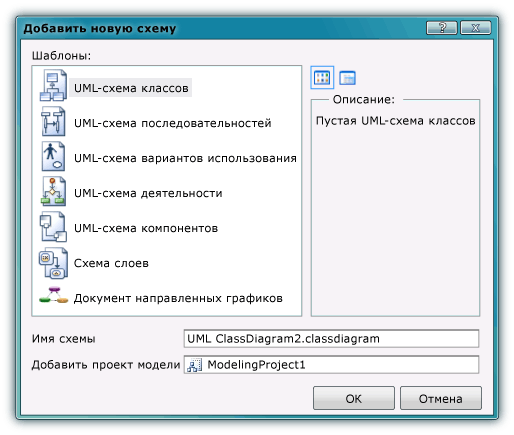The height and width of the screenshot is (435, 514).
Task: Select the UML sequence diagram icon
Action: pos(53,121)
